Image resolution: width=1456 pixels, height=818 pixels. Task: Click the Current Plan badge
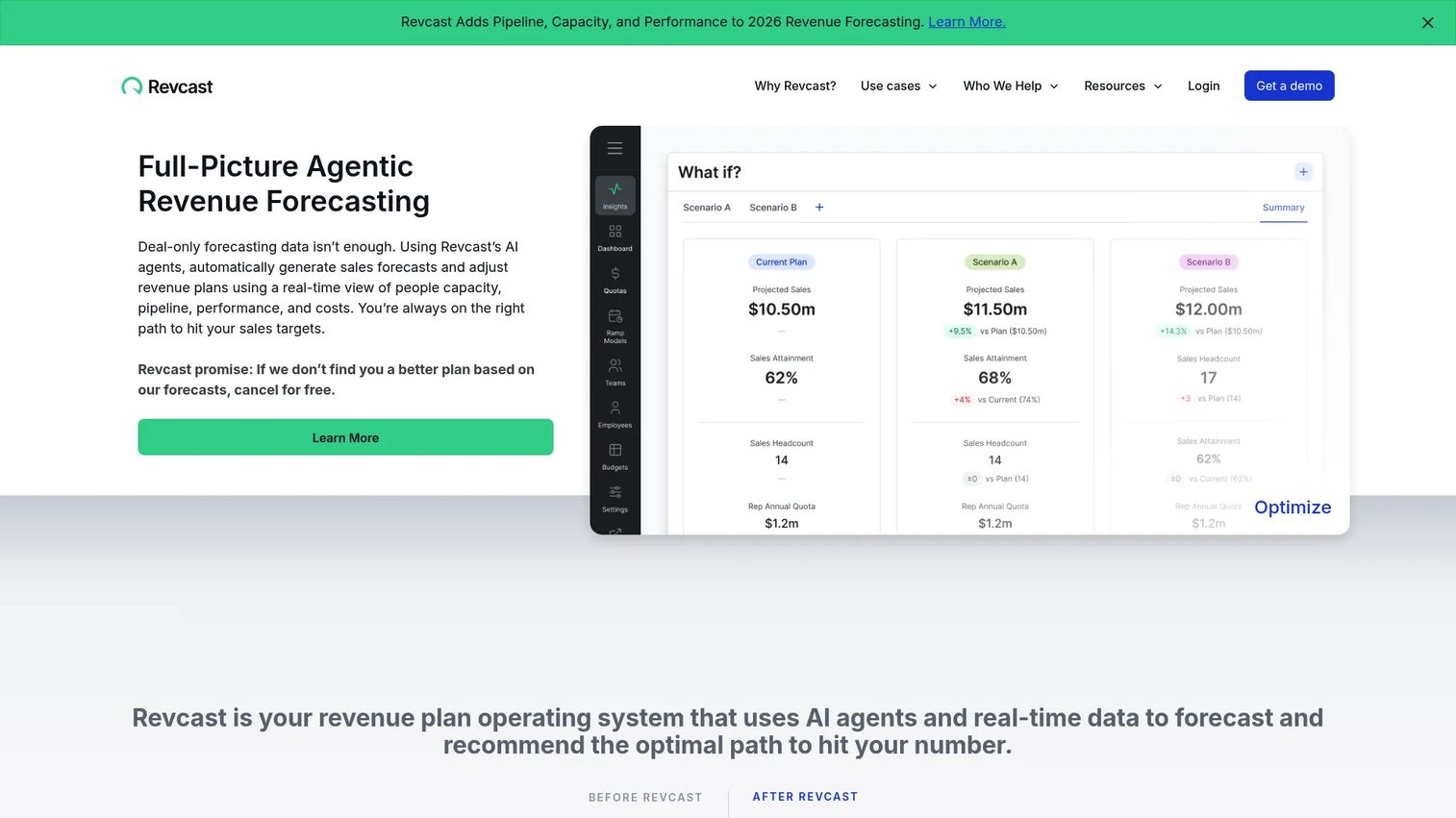point(781,262)
